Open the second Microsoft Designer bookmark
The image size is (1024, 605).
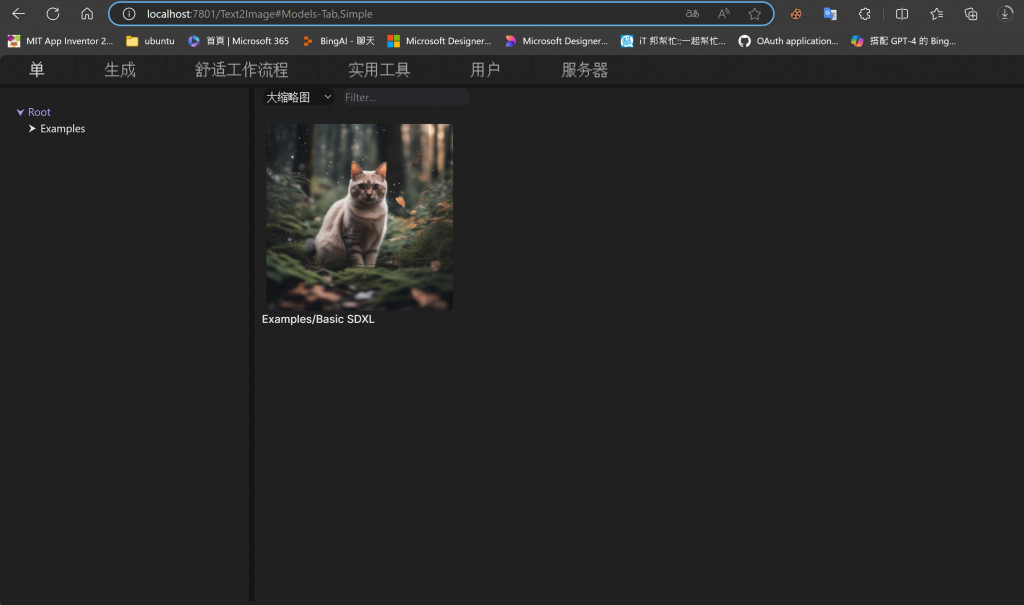[556, 41]
